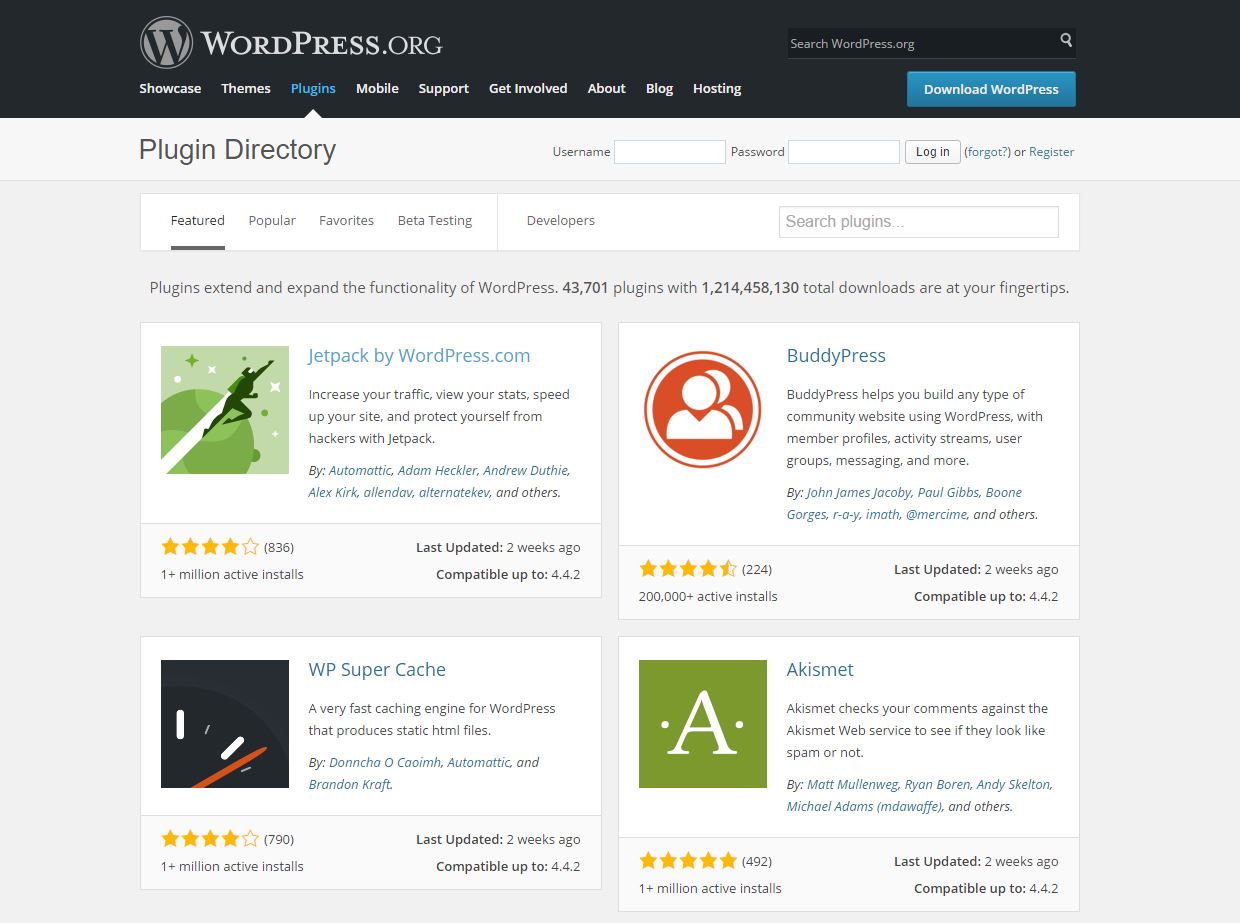Click BuddyPress star rating
1240x923 pixels.
(688, 569)
